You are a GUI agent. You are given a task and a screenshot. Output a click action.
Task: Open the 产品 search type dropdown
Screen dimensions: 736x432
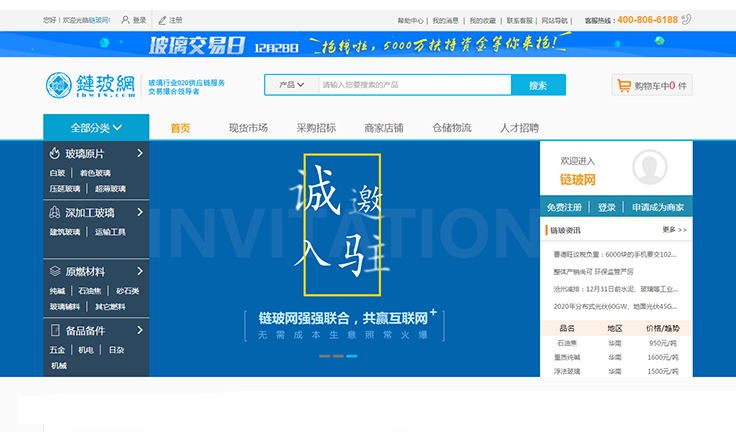tap(291, 85)
